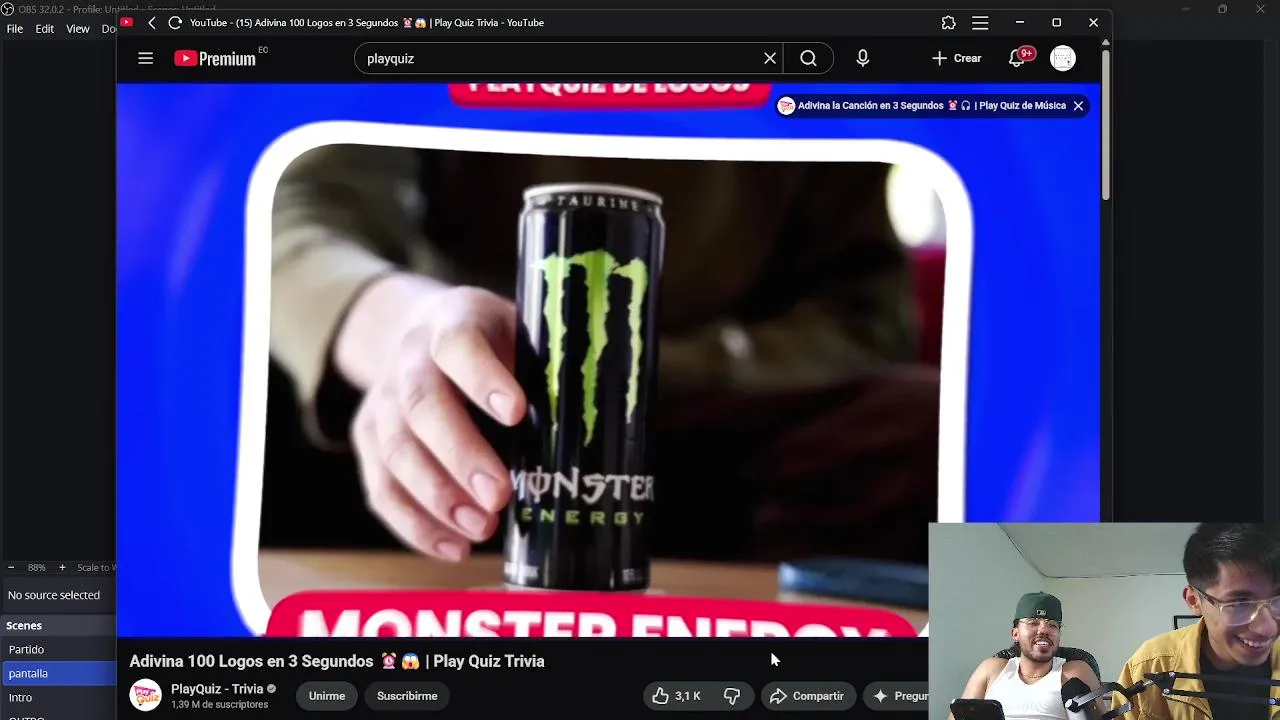Open the OBS Edit menu
The width and height of the screenshot is (1280, 720).
(x=45, y=29)
